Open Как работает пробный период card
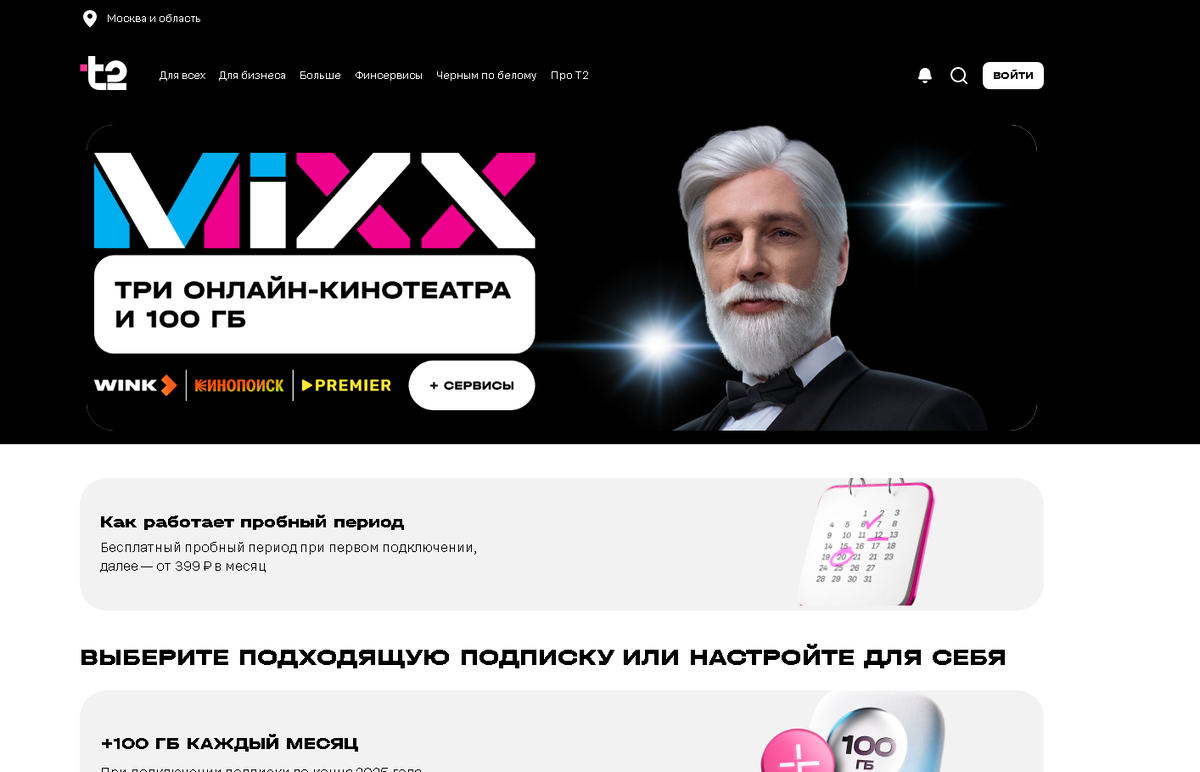 (562, 544)
